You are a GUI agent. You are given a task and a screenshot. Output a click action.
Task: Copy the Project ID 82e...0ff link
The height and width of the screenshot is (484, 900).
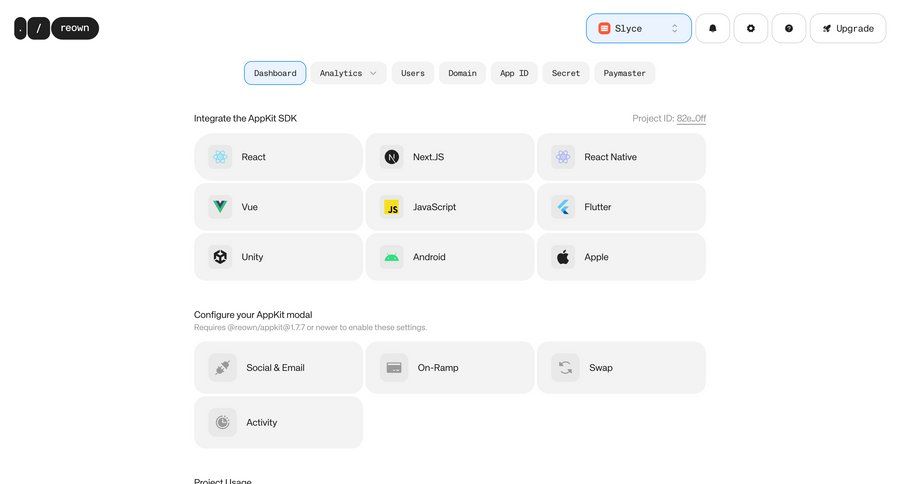(691, 118)
